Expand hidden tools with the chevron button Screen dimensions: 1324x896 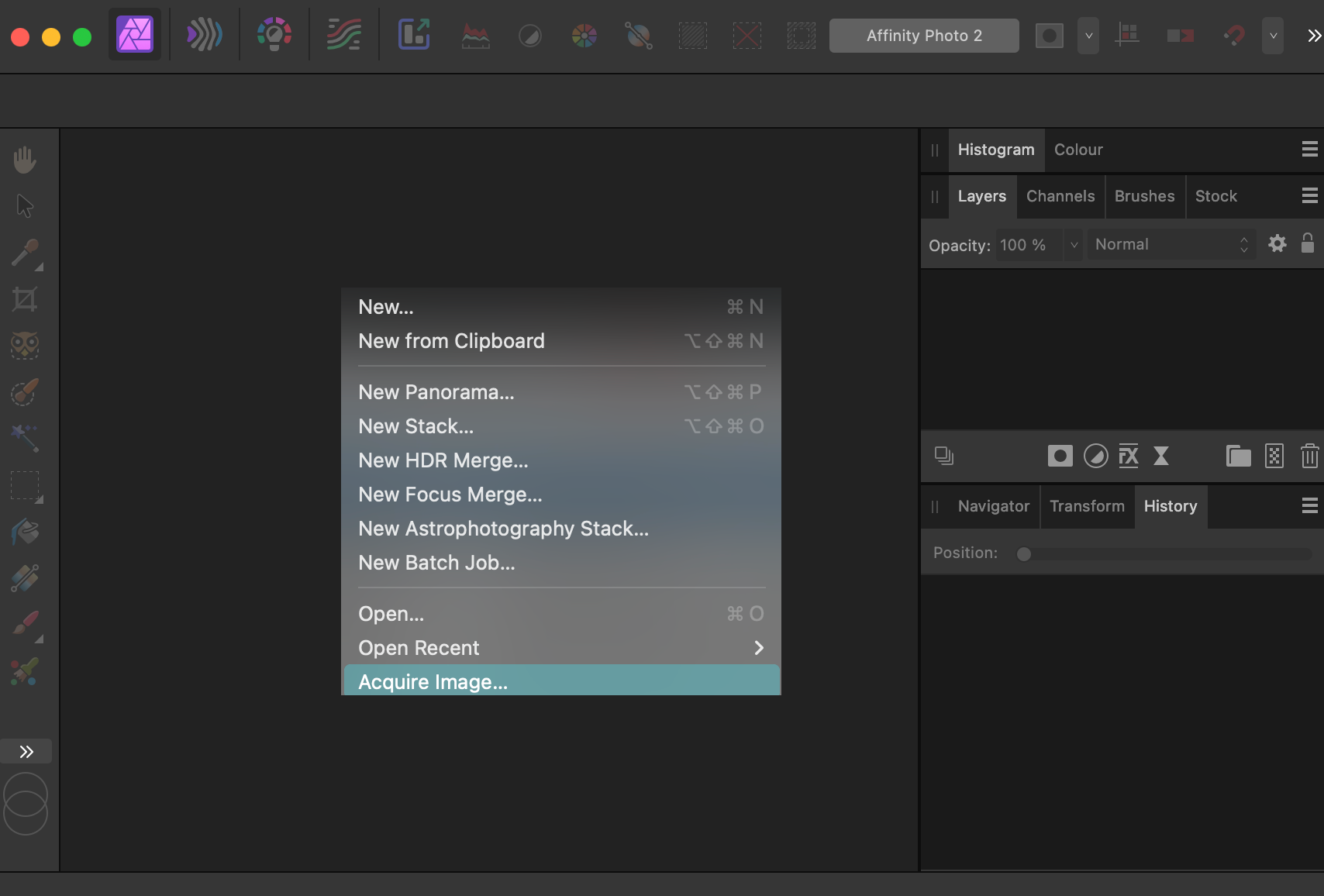[x=26, y=751]
